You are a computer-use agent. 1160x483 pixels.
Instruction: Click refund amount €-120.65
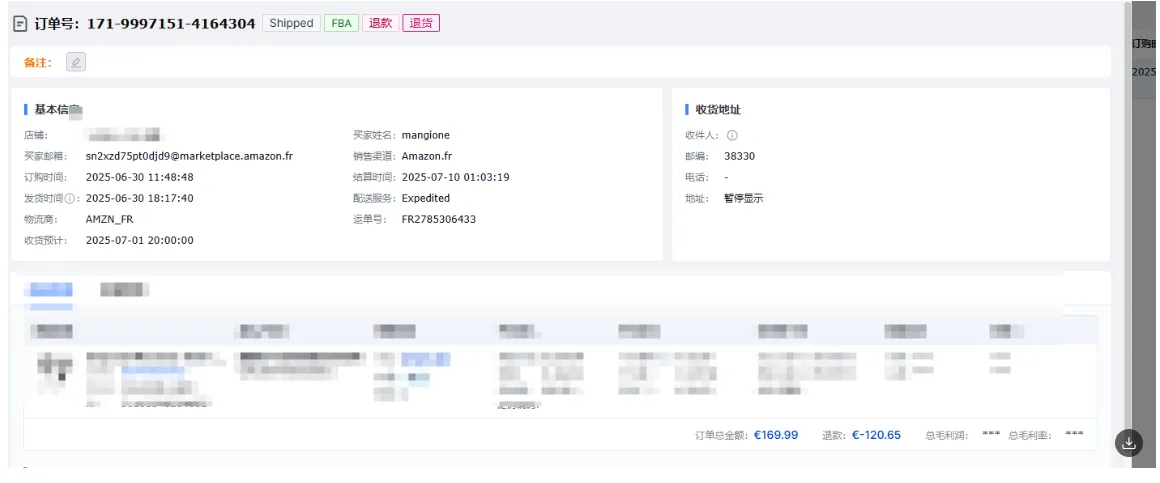tap(877, 435)
